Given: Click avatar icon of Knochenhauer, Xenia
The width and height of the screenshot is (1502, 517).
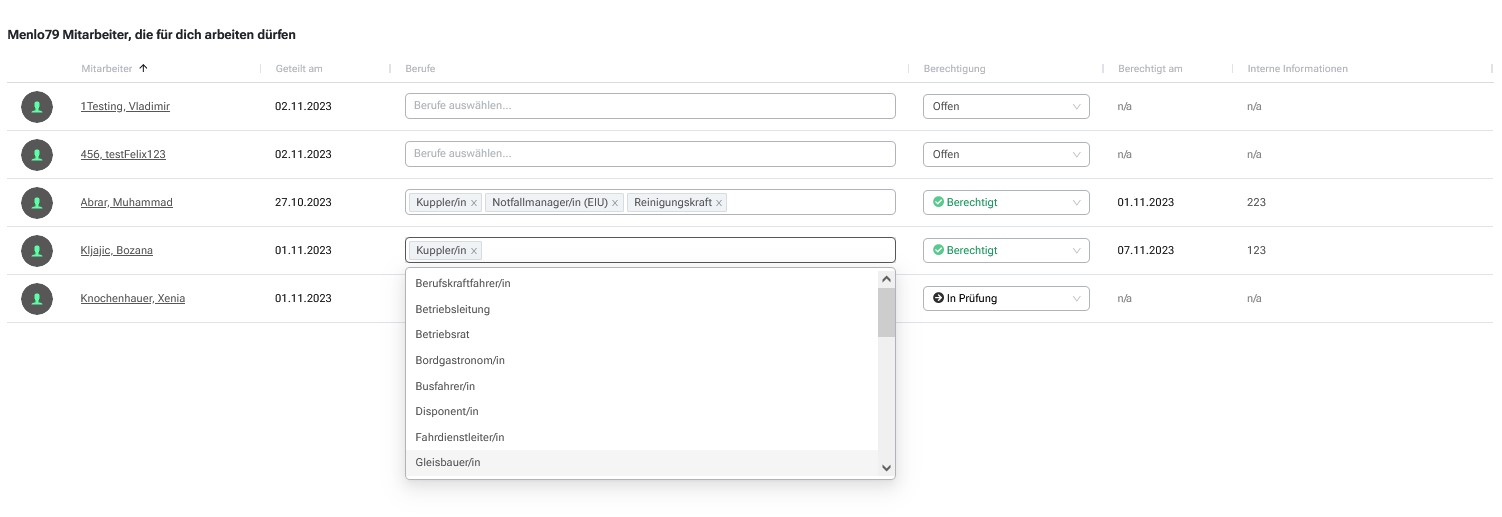Looking at the screenshot, I should point(37,298).
